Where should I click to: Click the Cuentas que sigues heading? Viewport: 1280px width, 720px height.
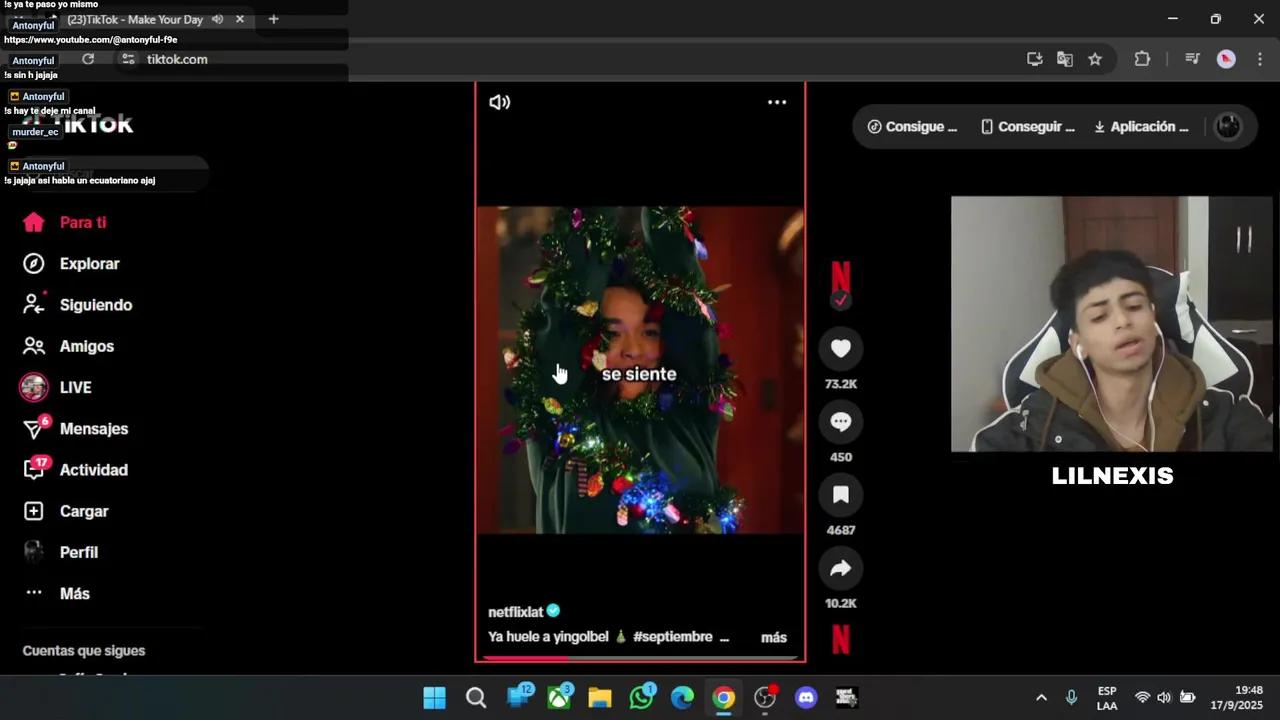tap(84, 651)
